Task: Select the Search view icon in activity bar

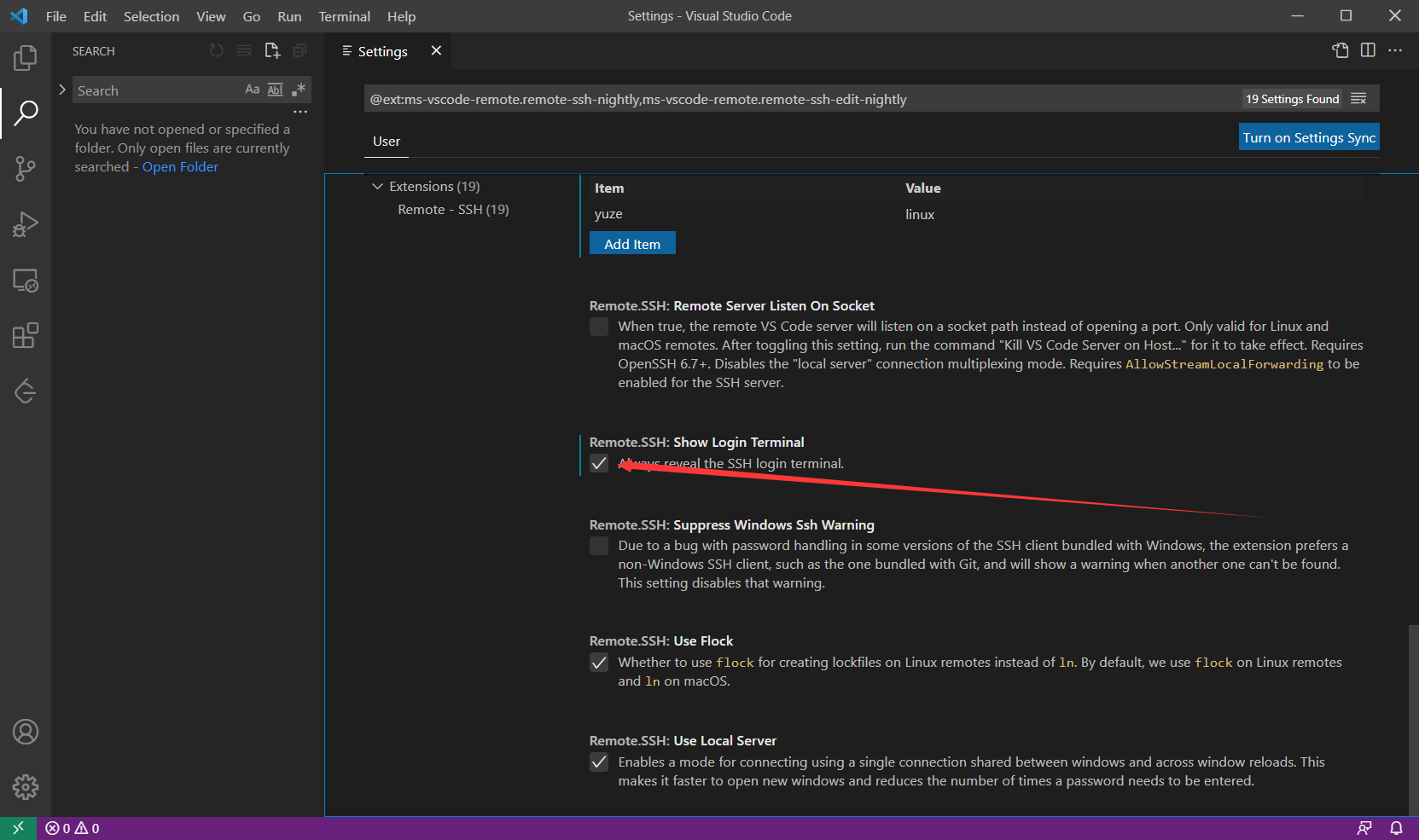Action: tap(26, 113)
